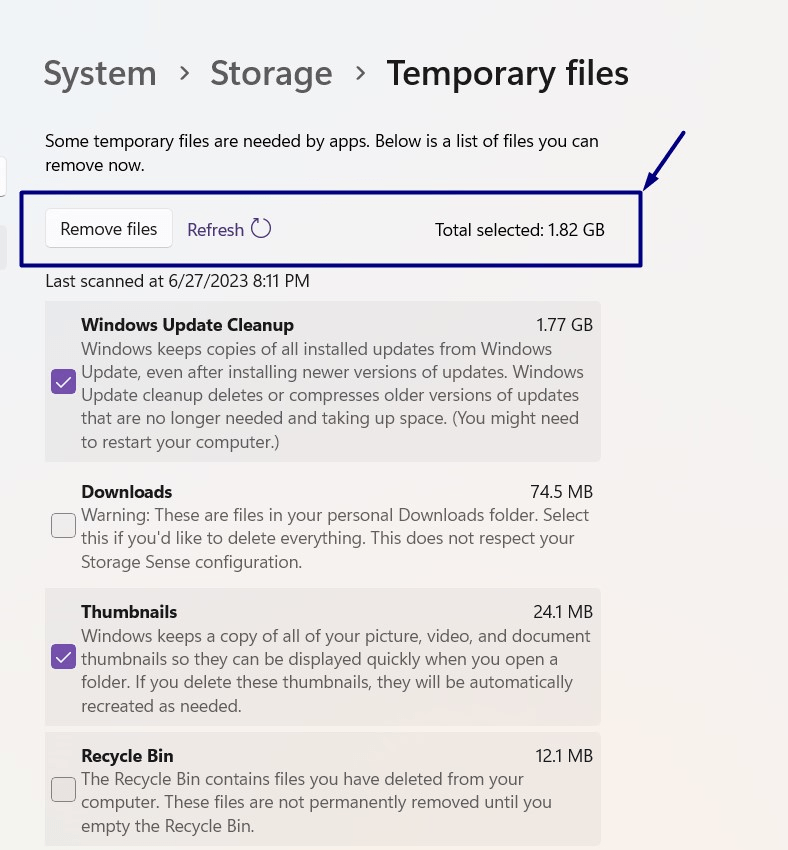The height and width of the screenshot is (850, 788).
Task: Click the Temporary files page heading
Action: pyautogui.click(x=507, y=73)
